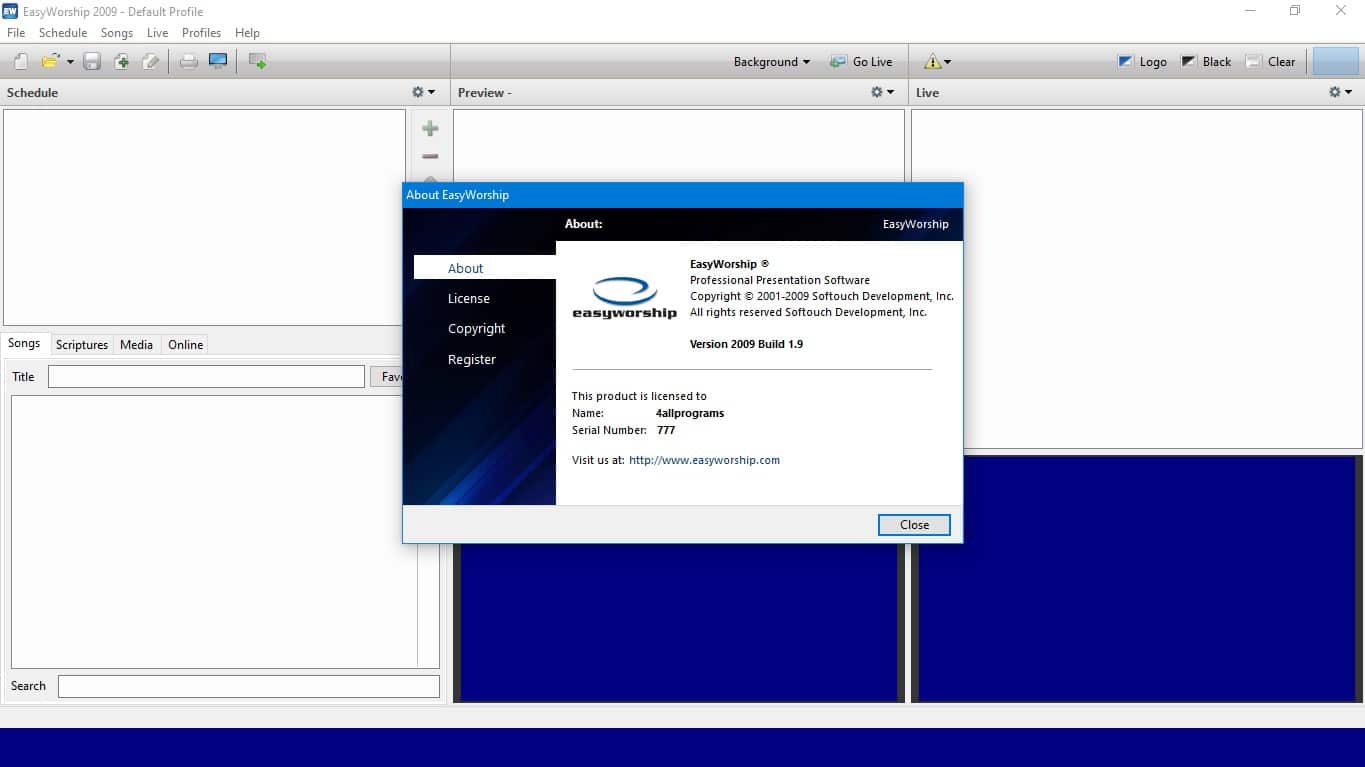The width and height of the screenshot is (1365, 767).
Task: Open the Background dropdown
Action: [772, 62]
